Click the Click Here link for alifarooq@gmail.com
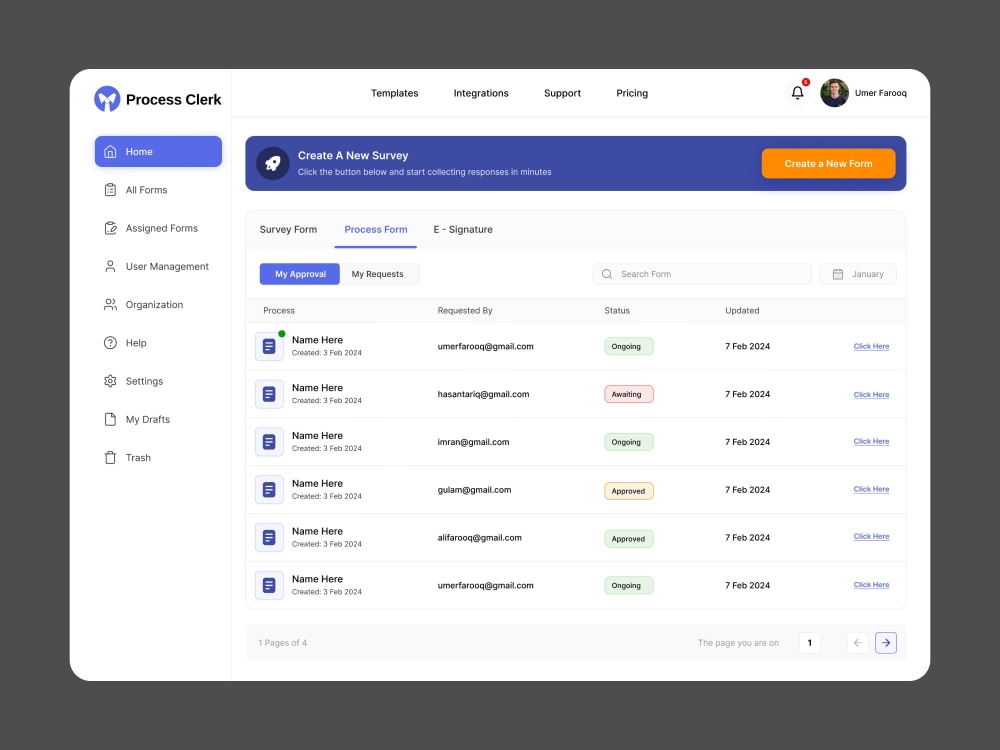 (x=871, y=536)
